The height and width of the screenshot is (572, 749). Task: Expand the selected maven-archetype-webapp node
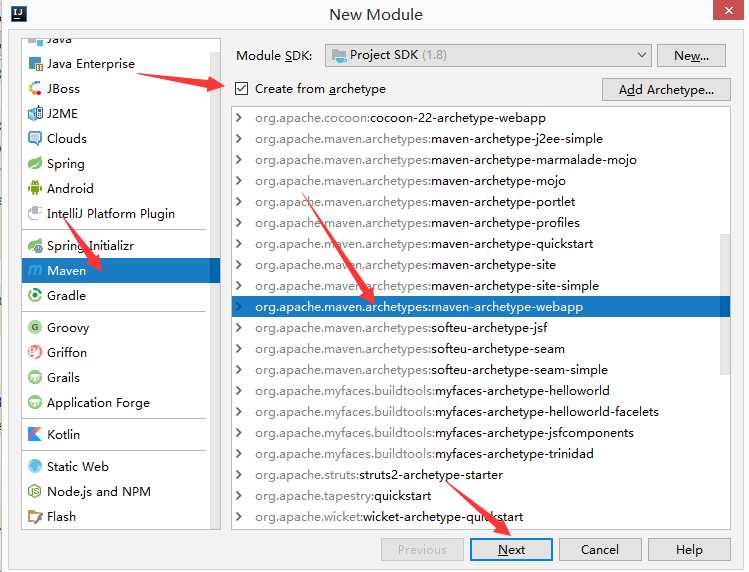(x=239, y=307)
